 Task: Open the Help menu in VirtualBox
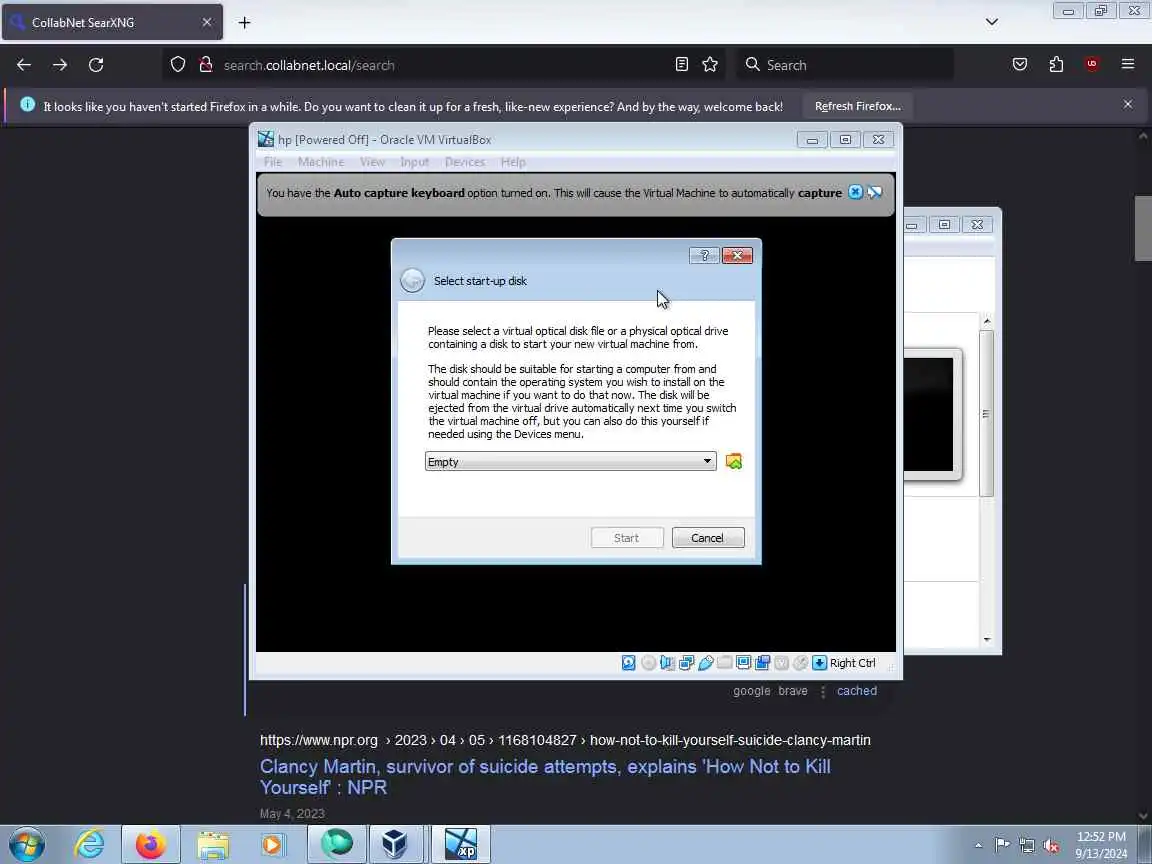pyautogui.click(x=514, y=162)
